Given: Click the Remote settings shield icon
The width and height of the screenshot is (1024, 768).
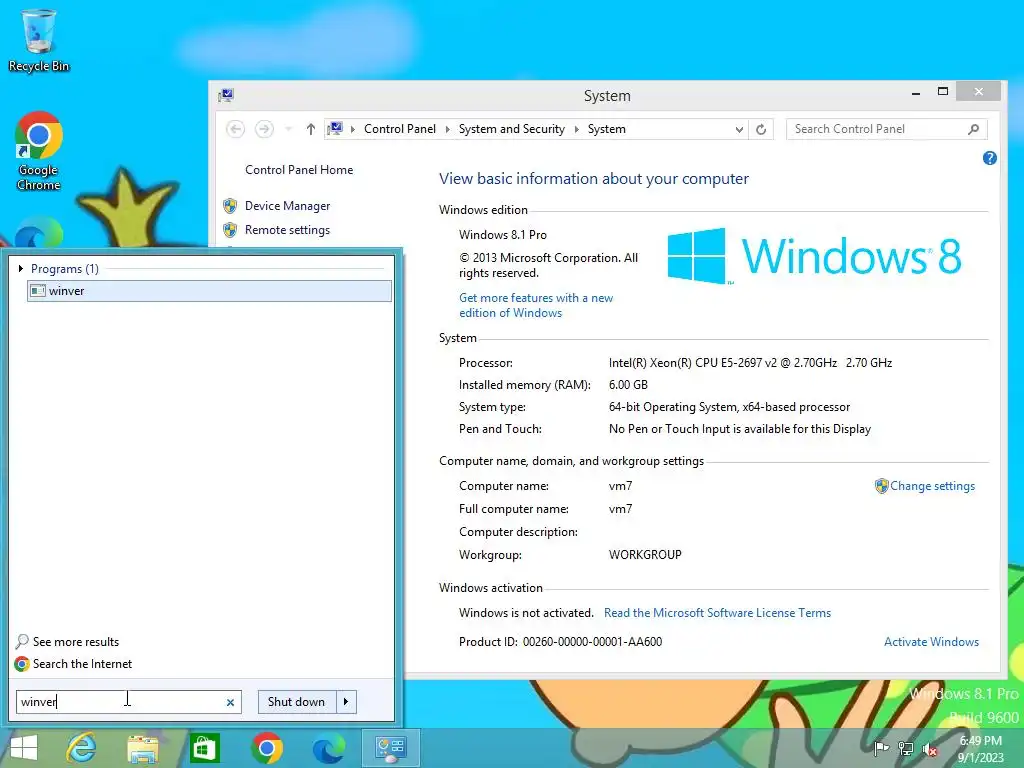Looking at the screenshot, I should [230, 230].
